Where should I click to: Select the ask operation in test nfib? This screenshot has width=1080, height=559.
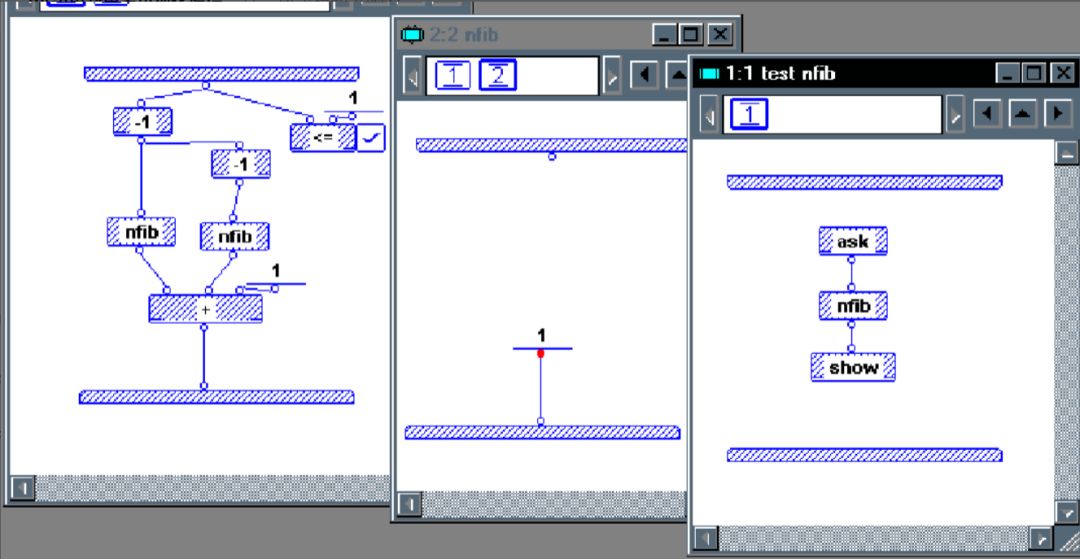pos(853,242)
